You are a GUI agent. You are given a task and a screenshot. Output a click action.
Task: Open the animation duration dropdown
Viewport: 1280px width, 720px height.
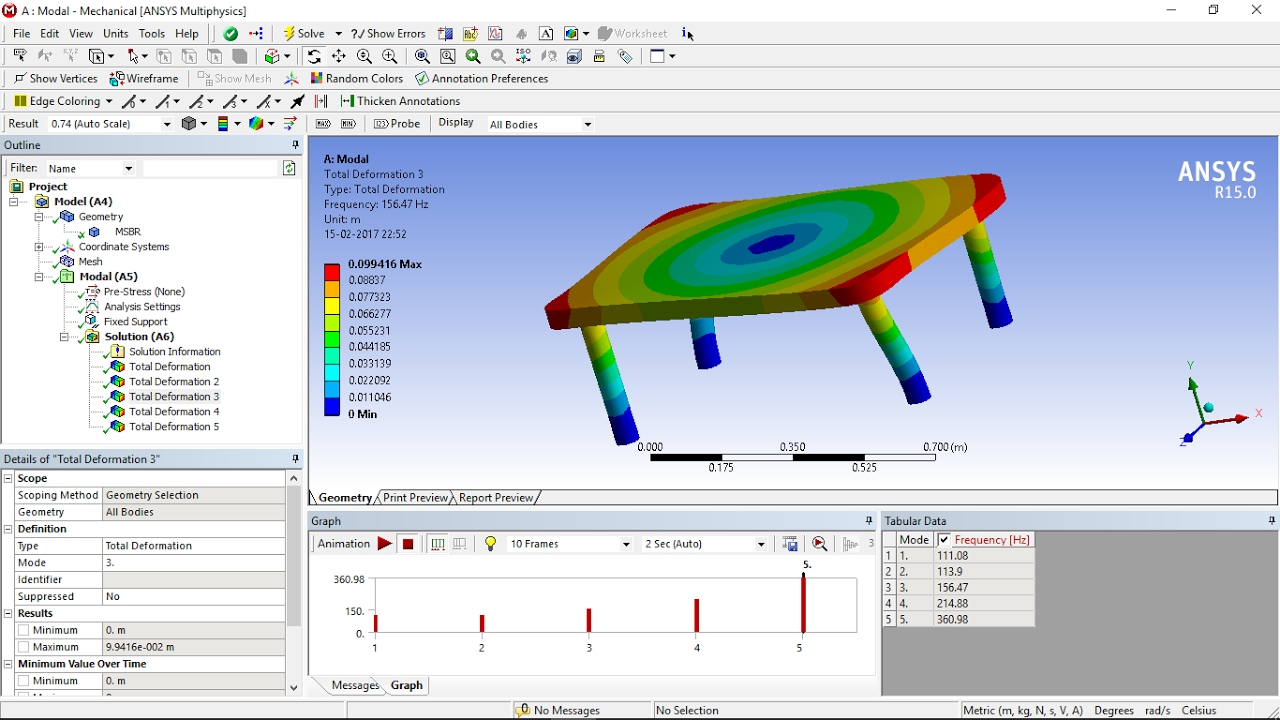(x=761, y=545)
